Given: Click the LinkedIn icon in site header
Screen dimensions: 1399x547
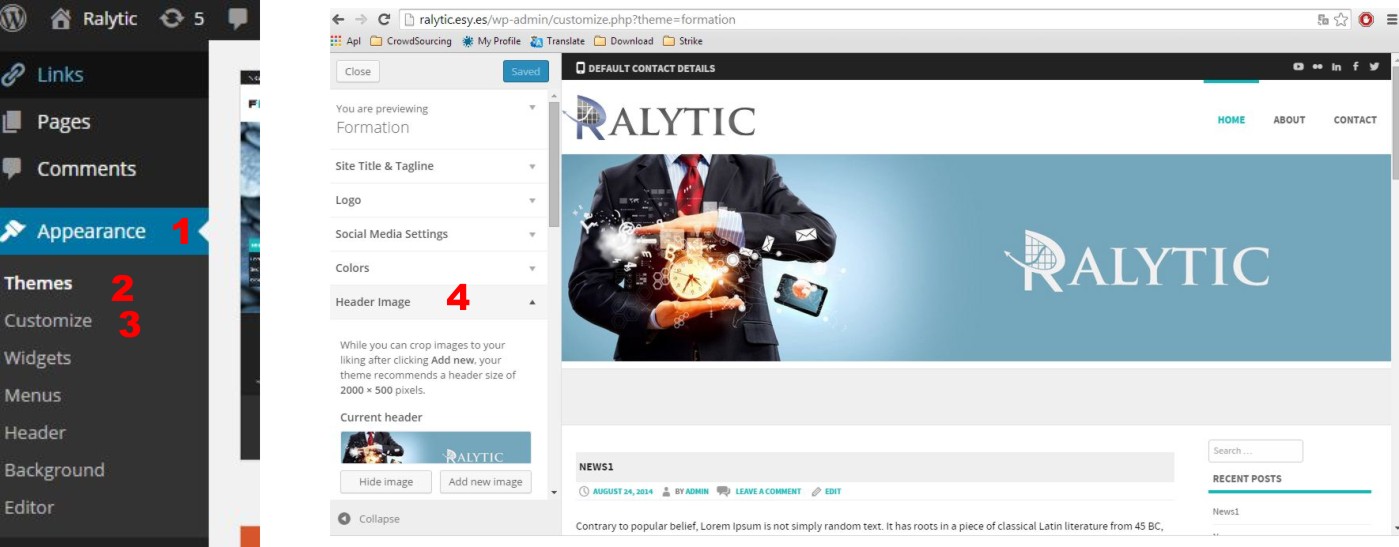Looking at the screenshot, I should point(1337,67).
